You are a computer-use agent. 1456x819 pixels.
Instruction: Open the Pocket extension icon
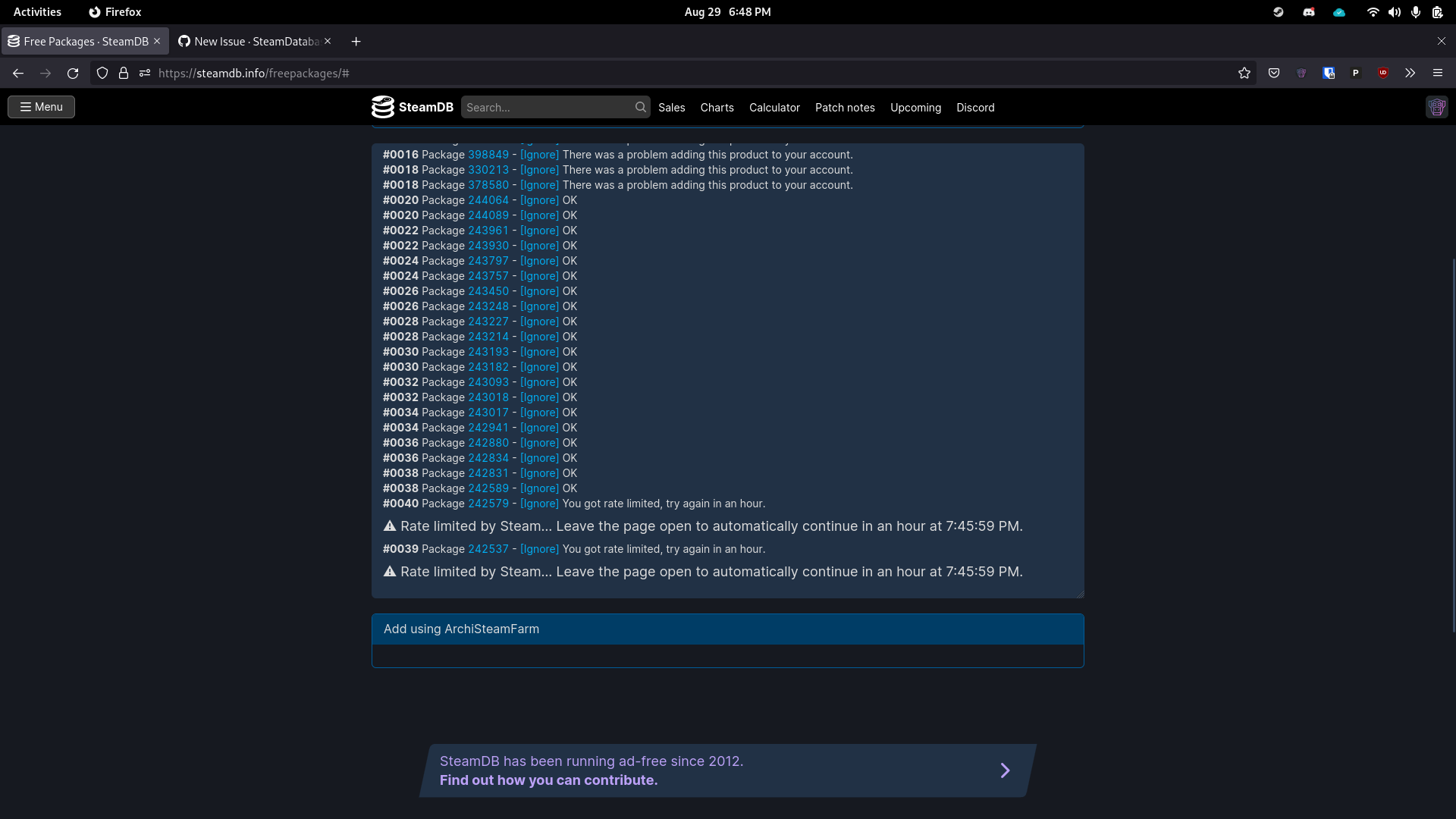(x=1274, y=73)
